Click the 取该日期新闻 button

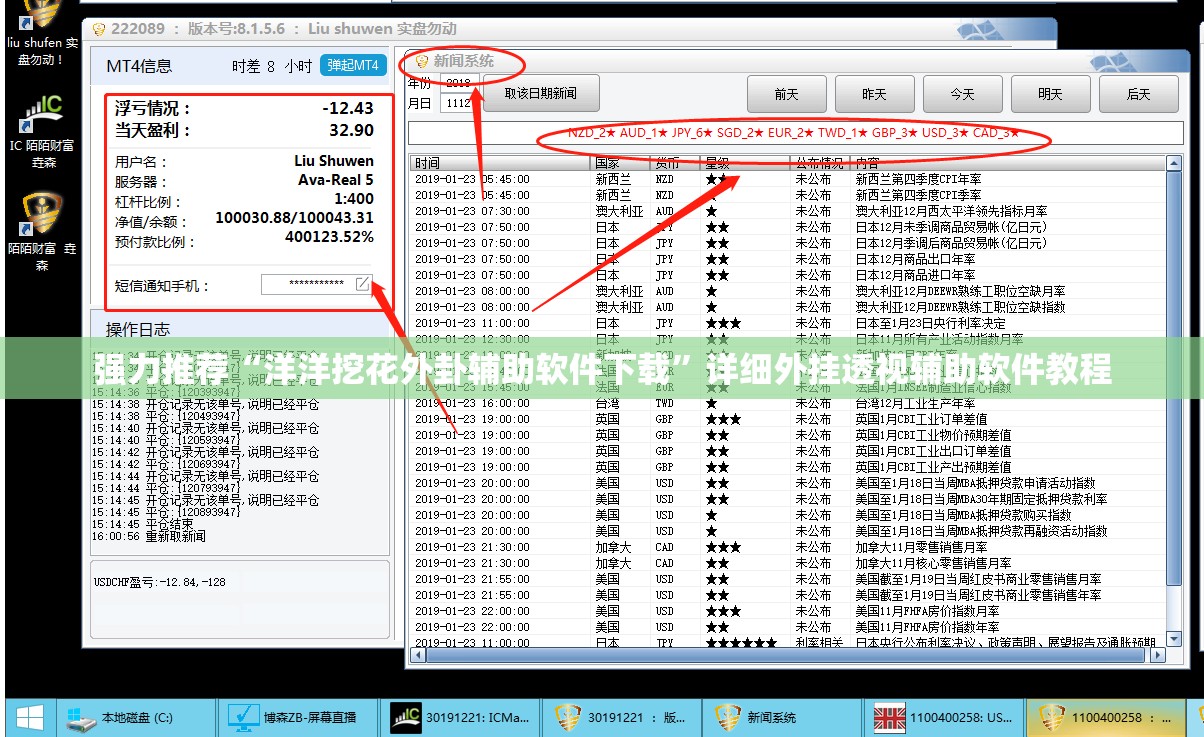pyautogui.click(x=541, y=93)
